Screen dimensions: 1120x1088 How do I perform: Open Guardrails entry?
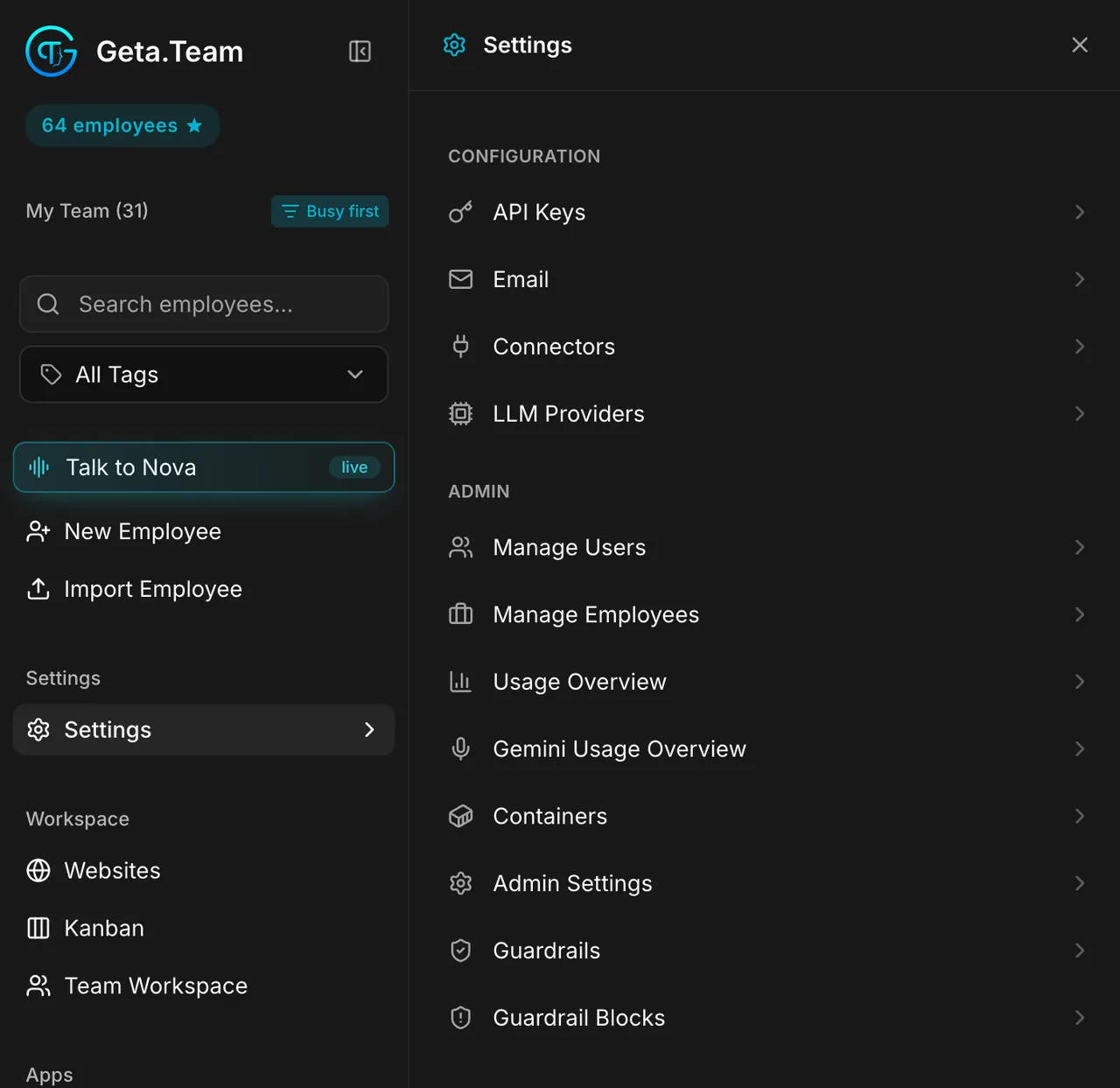pos(766,951)
